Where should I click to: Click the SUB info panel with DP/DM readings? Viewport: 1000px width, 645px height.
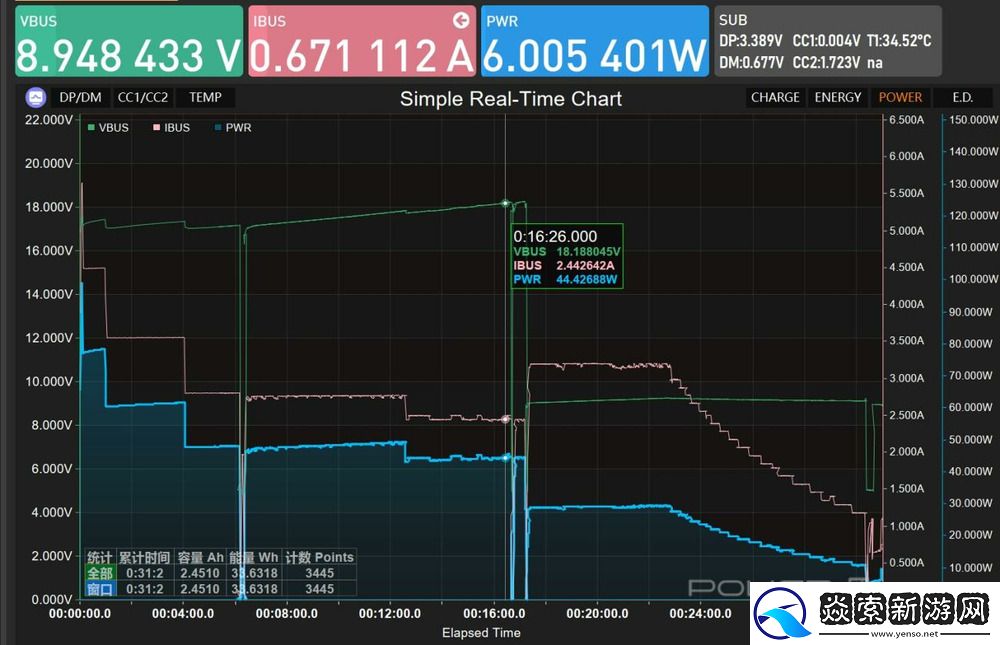coord(827,41)
